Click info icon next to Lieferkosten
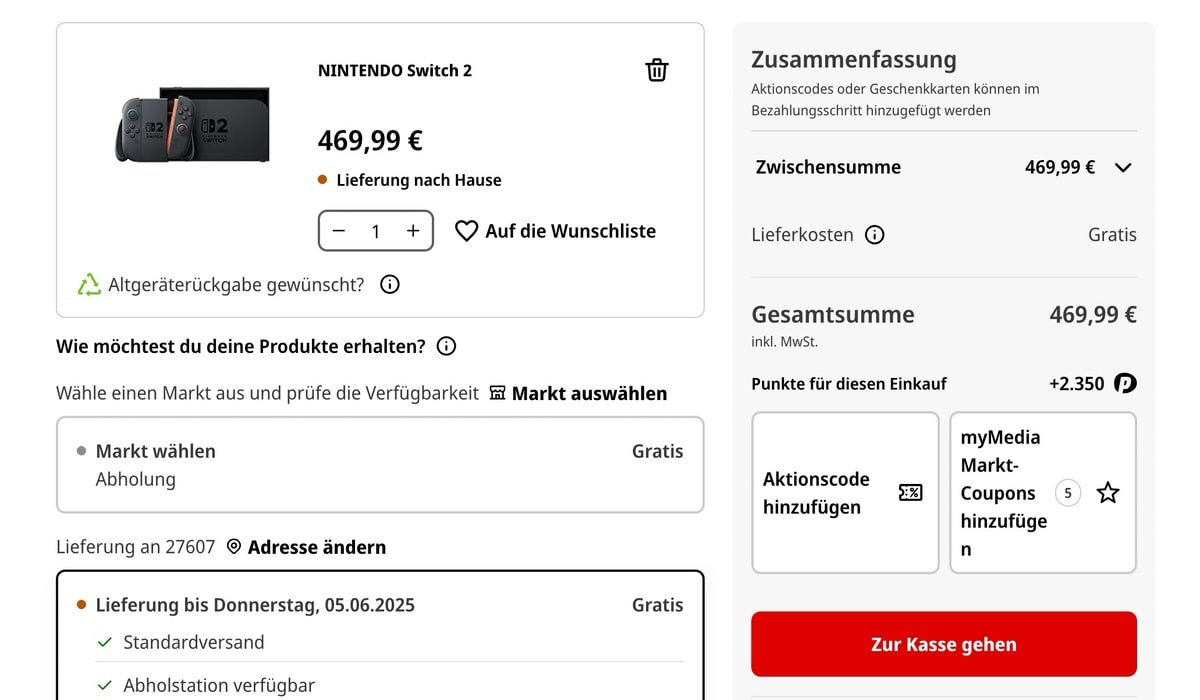This screenshot has width=1200, height=700. click(875, 235)
